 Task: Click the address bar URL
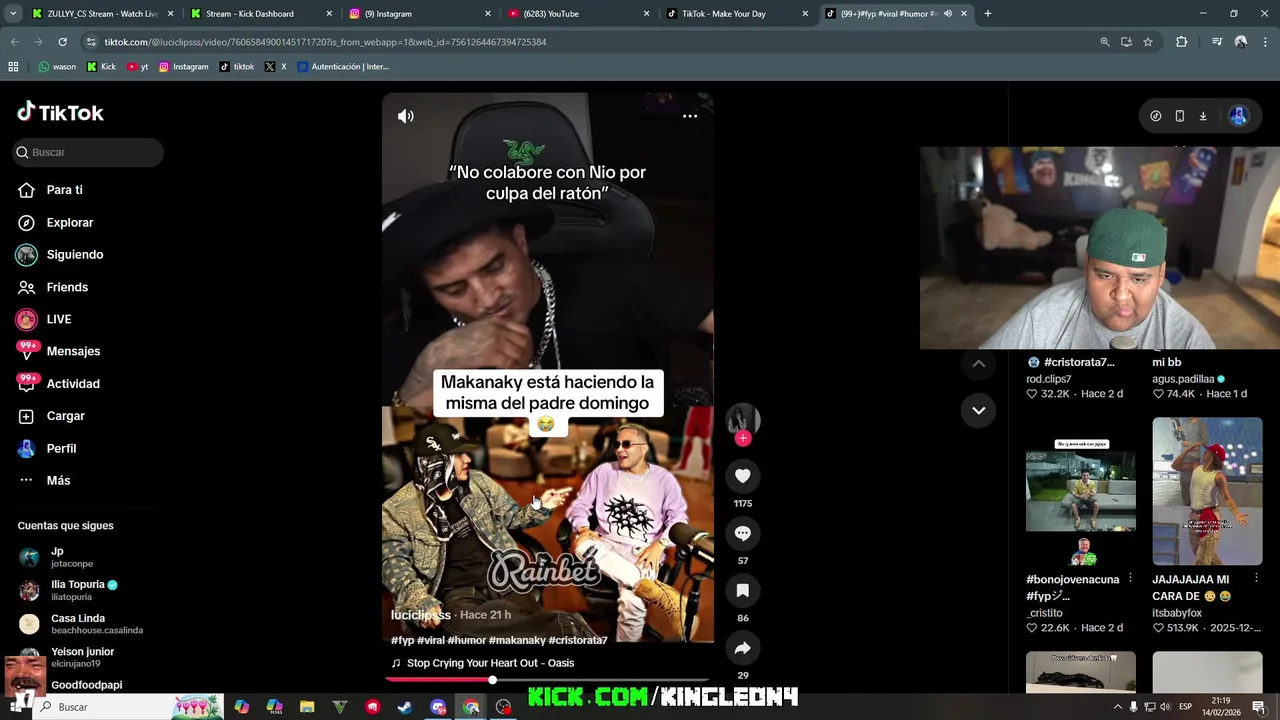(x=325, y=42)
